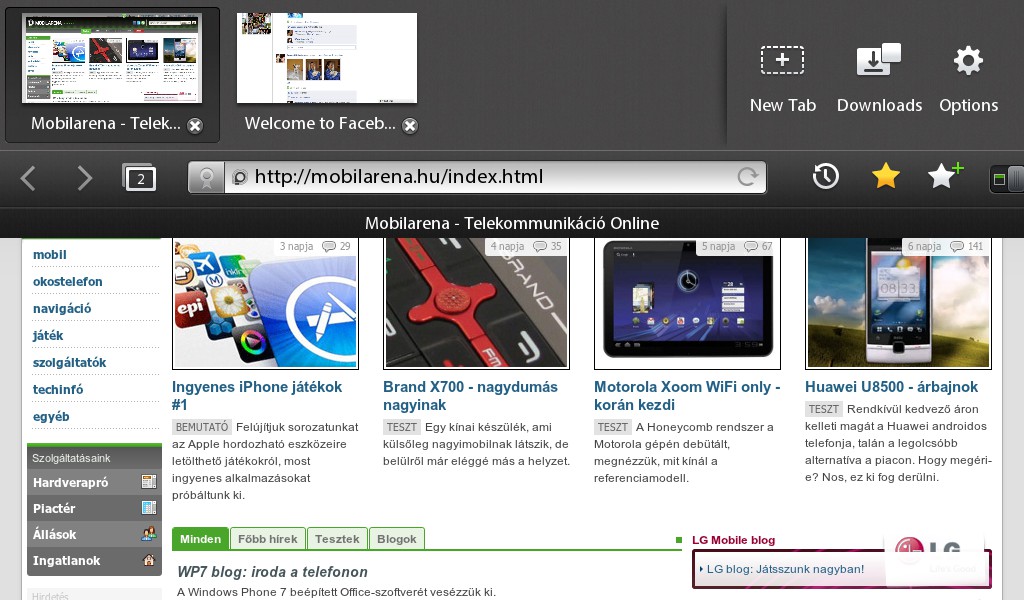Image resolution: width=1024 pixels, height=600 pixels.
Task: Open Állások service
Action: pos(54,535)
